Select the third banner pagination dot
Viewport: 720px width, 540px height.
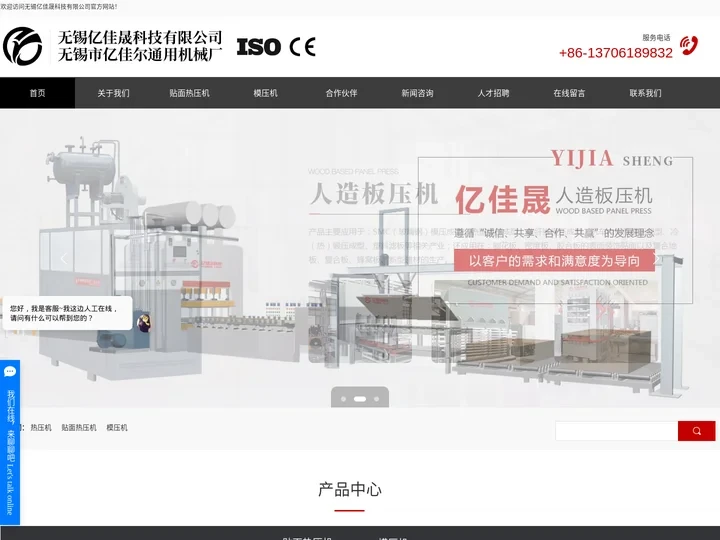point(377,399)
